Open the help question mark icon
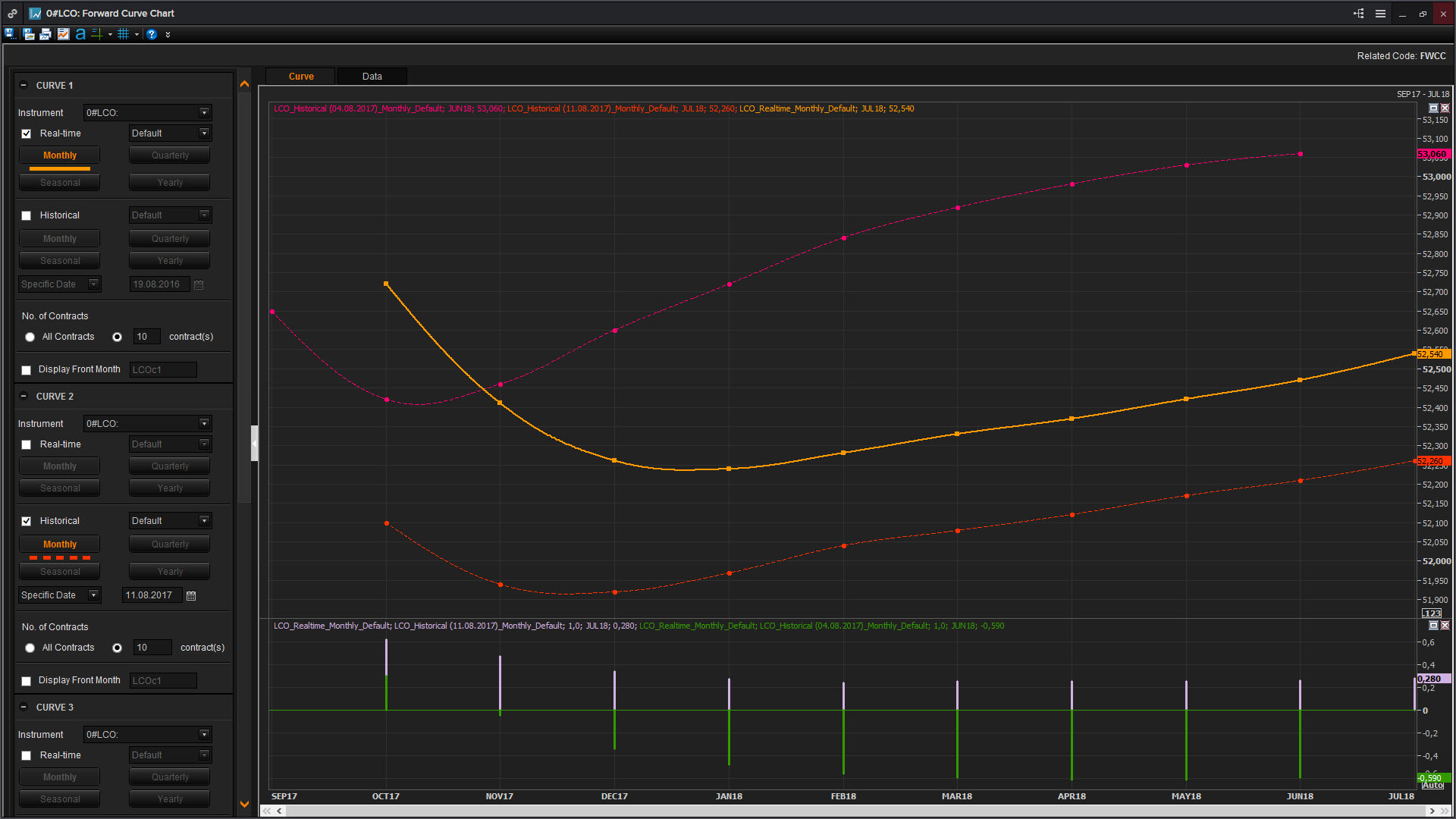 pos(152,34)
